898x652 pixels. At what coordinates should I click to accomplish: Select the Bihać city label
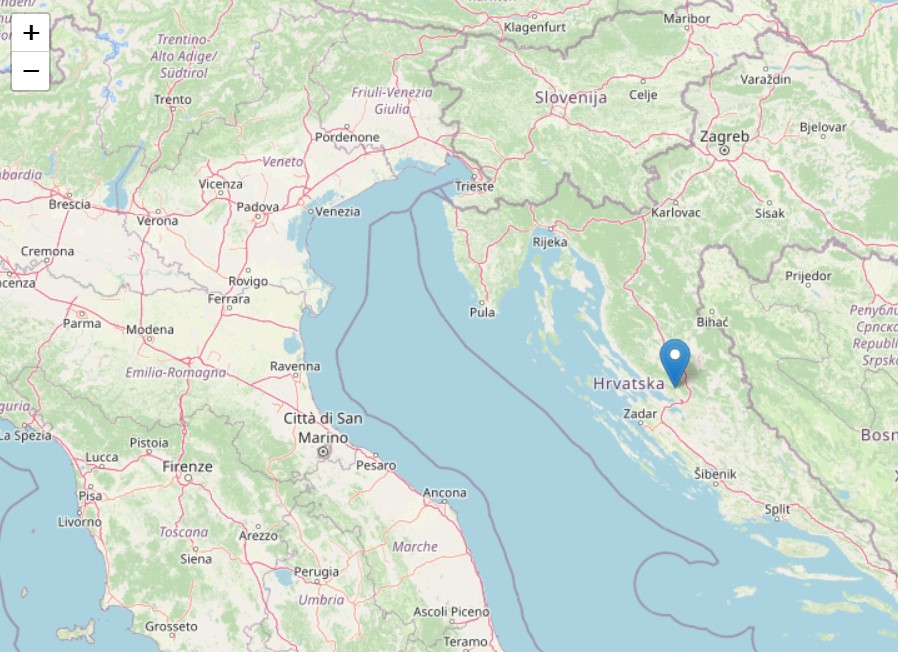coord(712,322)
